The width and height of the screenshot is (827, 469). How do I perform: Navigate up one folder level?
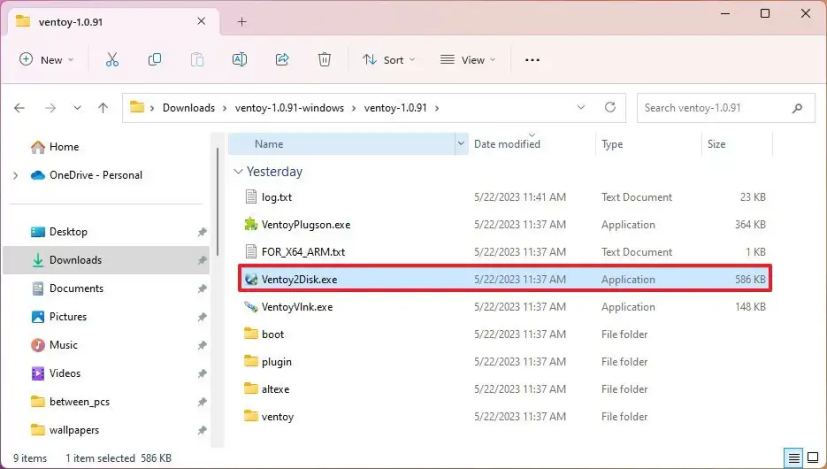pos(103,108)
